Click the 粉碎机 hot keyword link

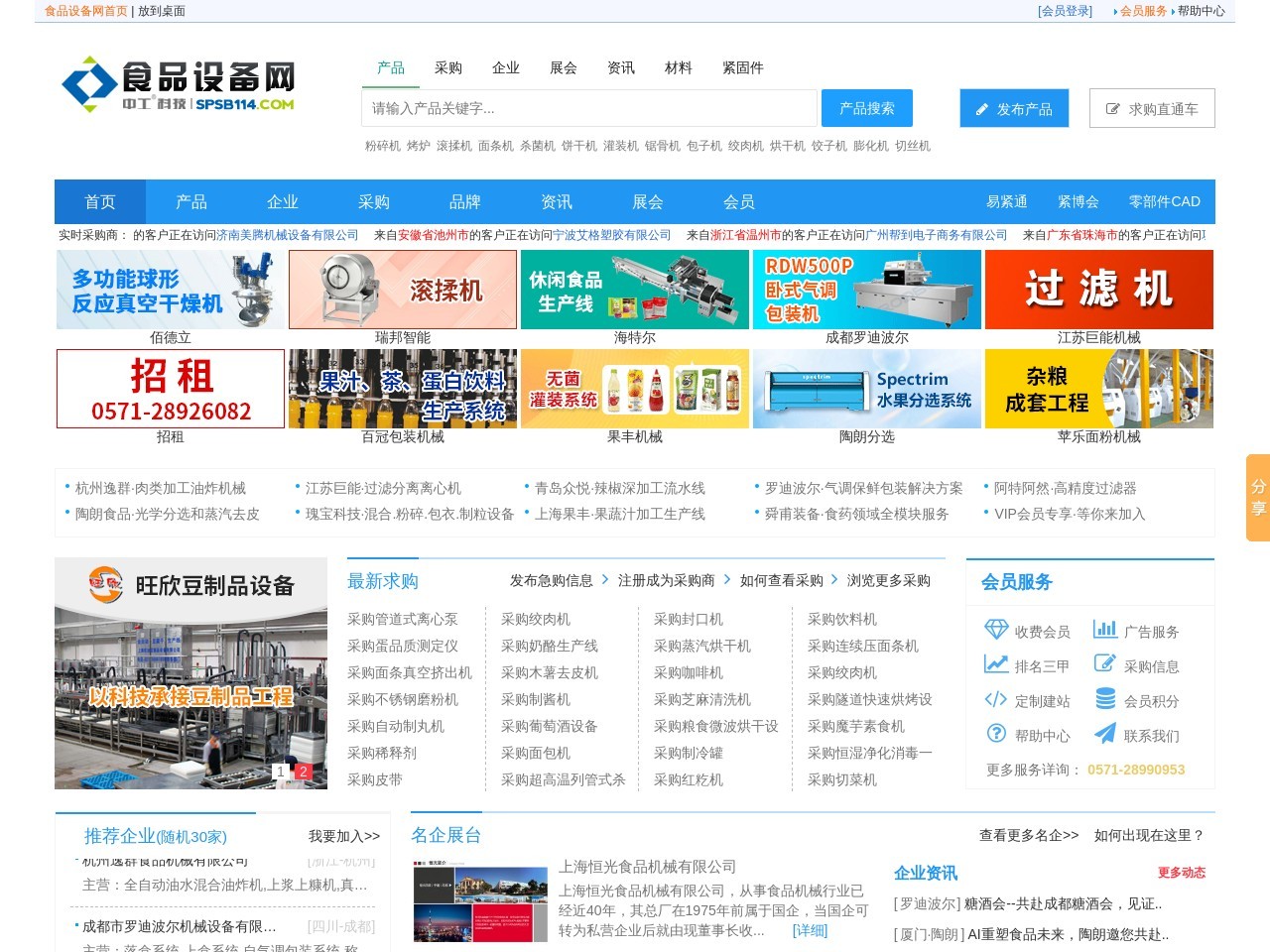[x=383, y=146]
